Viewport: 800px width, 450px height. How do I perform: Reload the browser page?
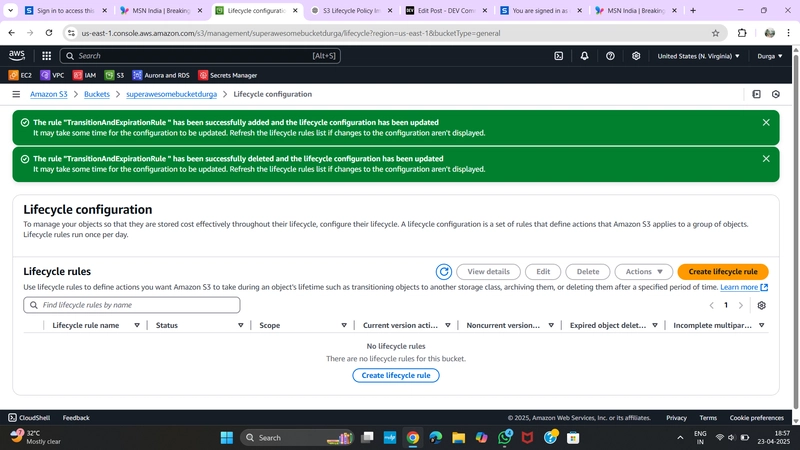tap(49, 33)
